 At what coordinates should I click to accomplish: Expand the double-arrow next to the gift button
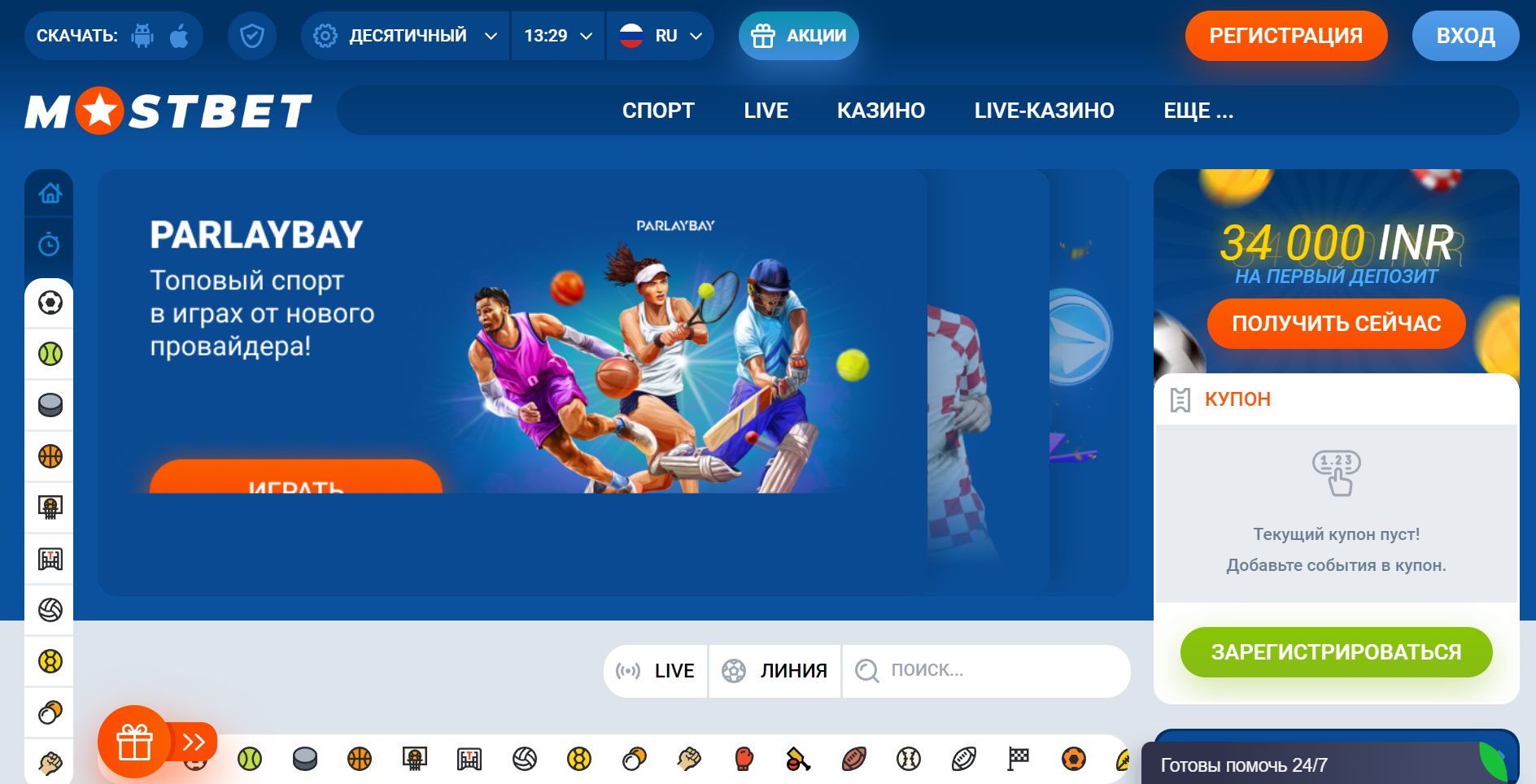click(195, 742)
